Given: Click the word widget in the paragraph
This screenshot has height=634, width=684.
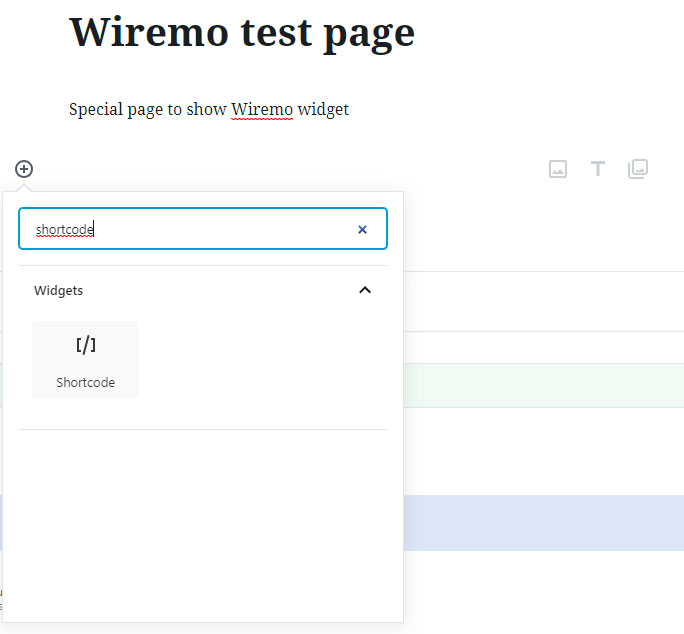Looking at the screenshot, I should [324, 110].
